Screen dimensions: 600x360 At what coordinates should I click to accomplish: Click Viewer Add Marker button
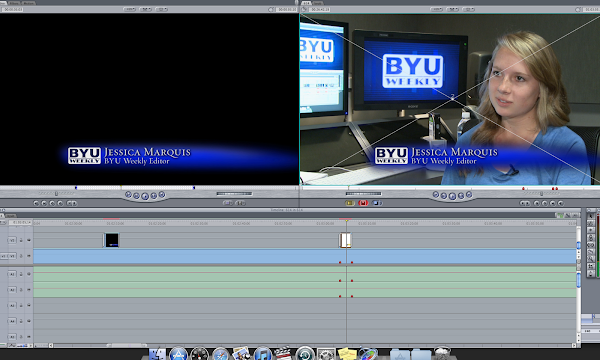[60, 203]
